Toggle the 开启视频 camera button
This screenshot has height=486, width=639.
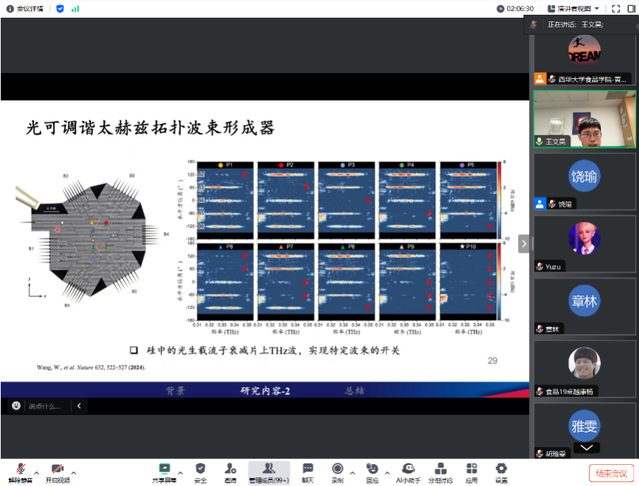point(58,468)
